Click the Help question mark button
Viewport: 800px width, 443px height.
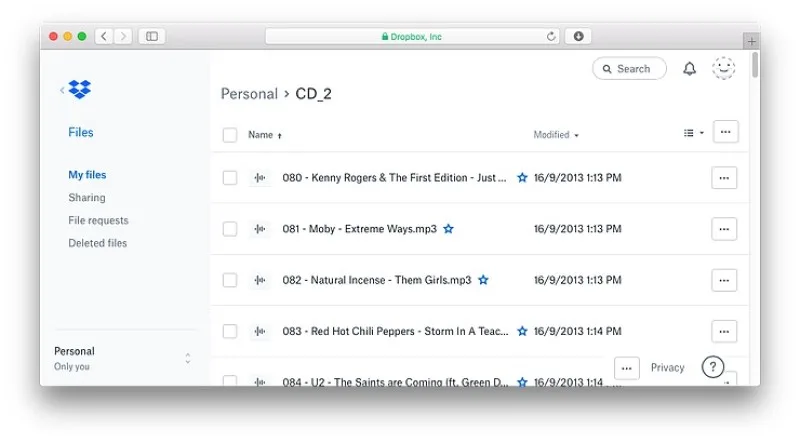tap(713, 366)
